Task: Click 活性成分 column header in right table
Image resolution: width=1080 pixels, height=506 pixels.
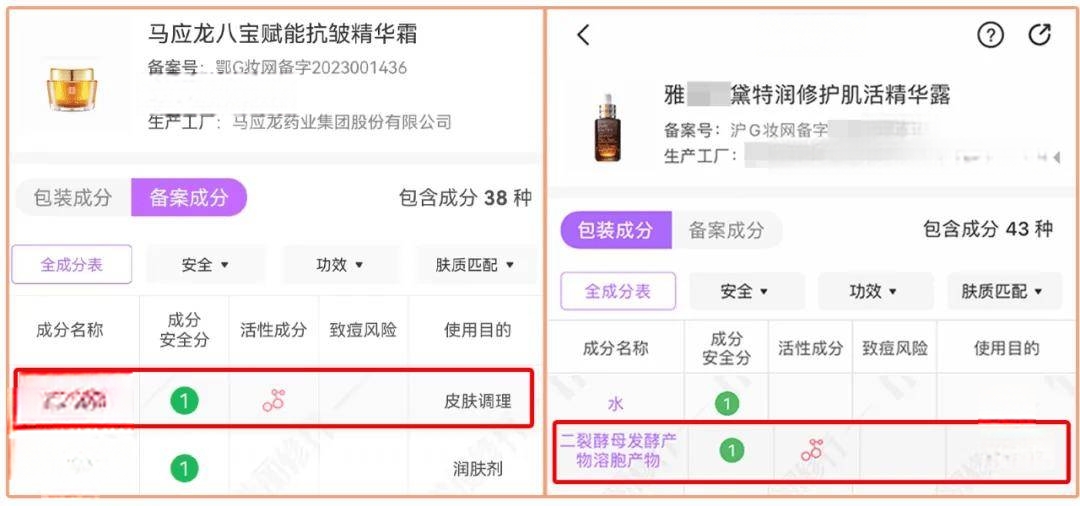Action: 811,348
